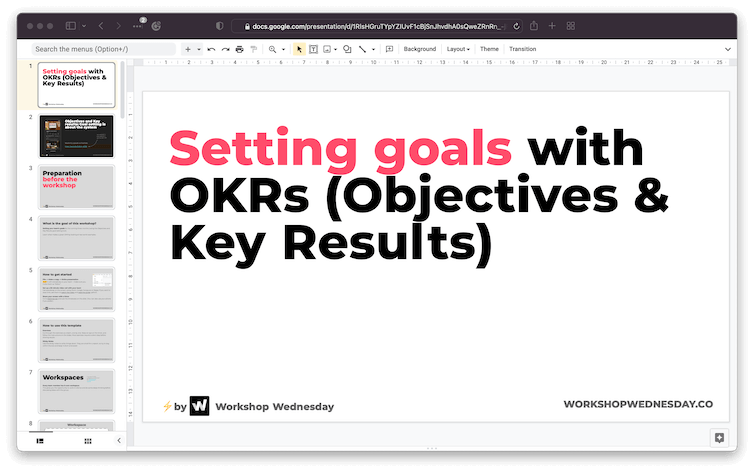This screenshot has height=472, width=754.
Task: Activate the Paint format tool
Action: (254, 49)
